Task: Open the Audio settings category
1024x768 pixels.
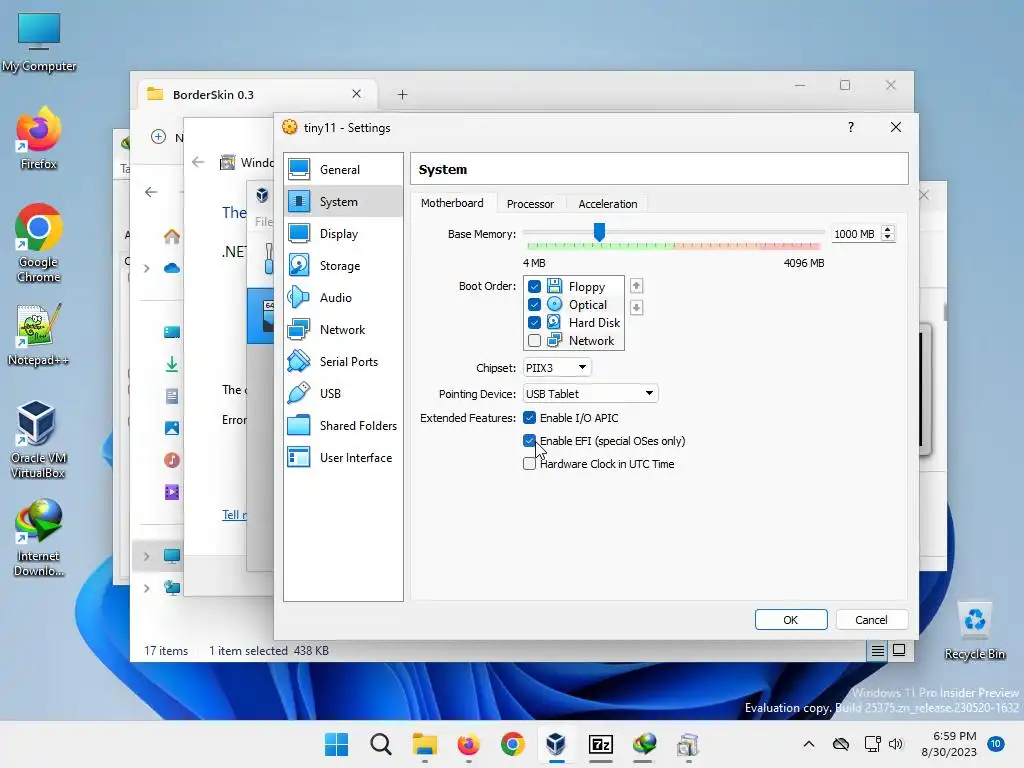Action: pos(344,298)
